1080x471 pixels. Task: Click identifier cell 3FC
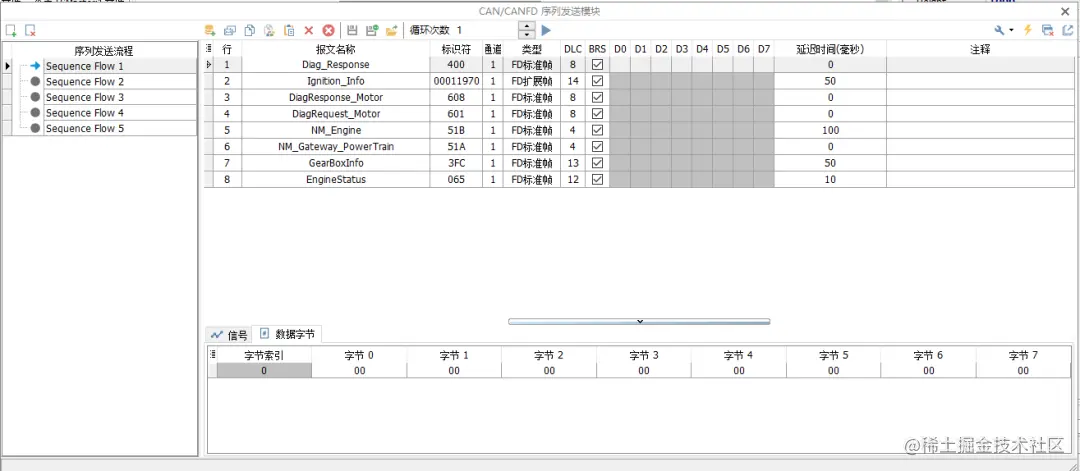click(x=456, y=163)
